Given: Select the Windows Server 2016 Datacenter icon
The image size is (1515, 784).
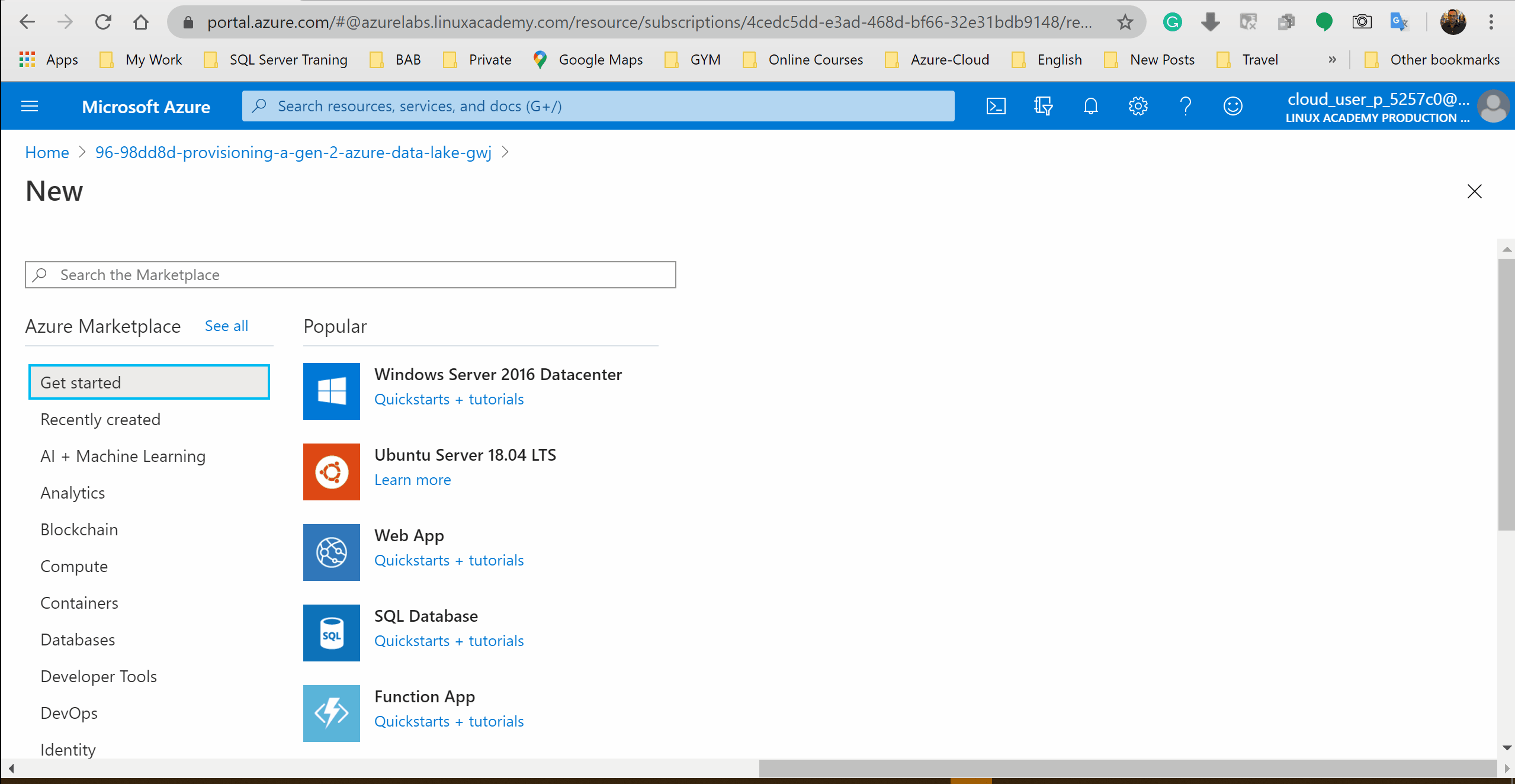Looking at the screenshot, I should click(330, 391).
